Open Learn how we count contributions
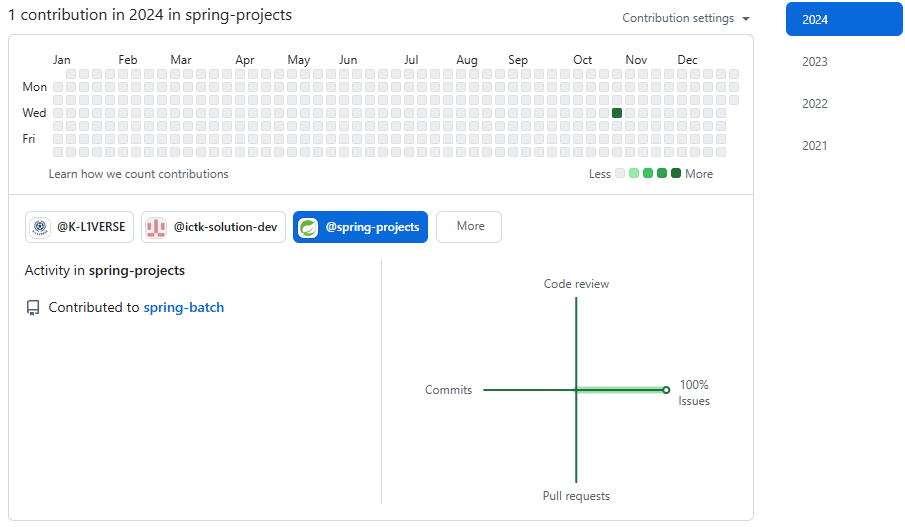Image resolution: width=905 pixels, height=527 pixels. point(139,174)
